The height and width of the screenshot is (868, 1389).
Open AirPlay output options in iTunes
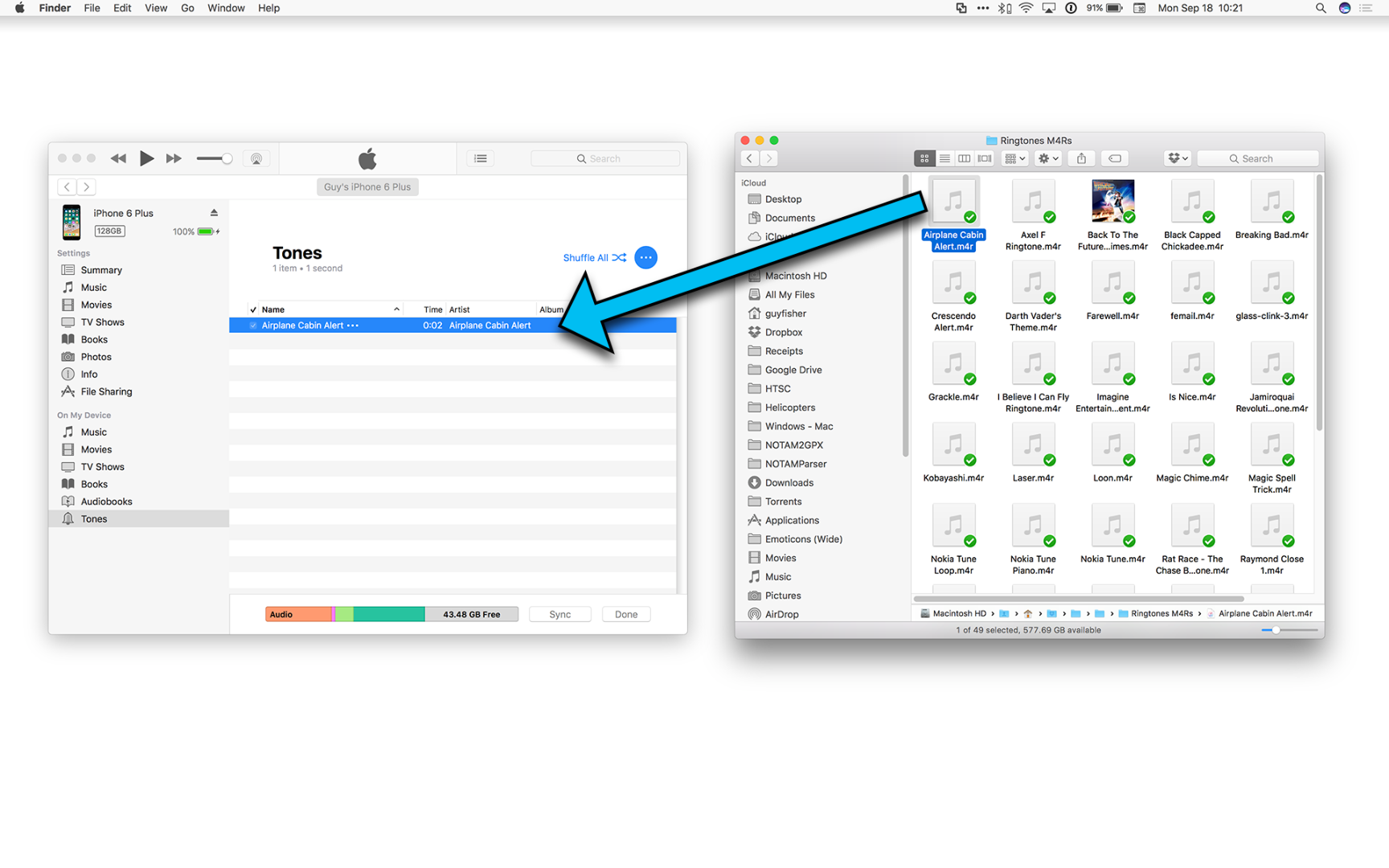(x=256, y=158)
